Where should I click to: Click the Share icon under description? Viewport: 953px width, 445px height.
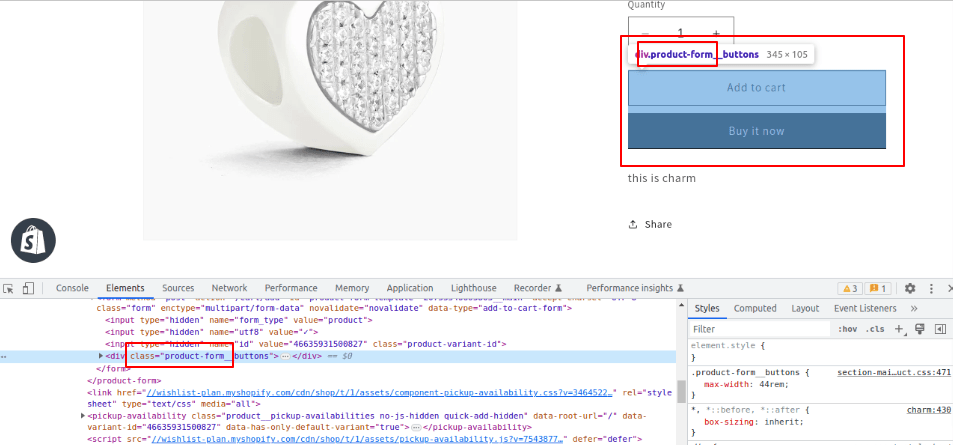click(x=633, y=225)
